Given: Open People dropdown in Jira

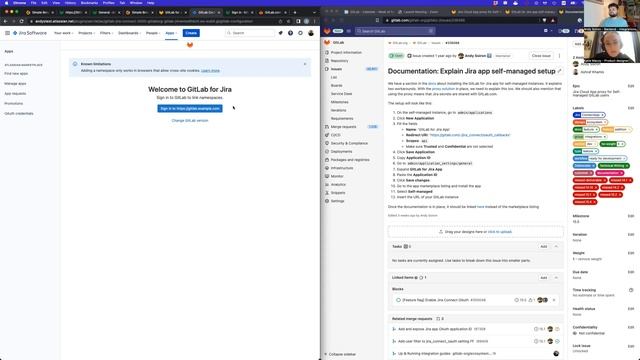Looking at the screenshot, I should pyautogui.click(x=153, y=33).
